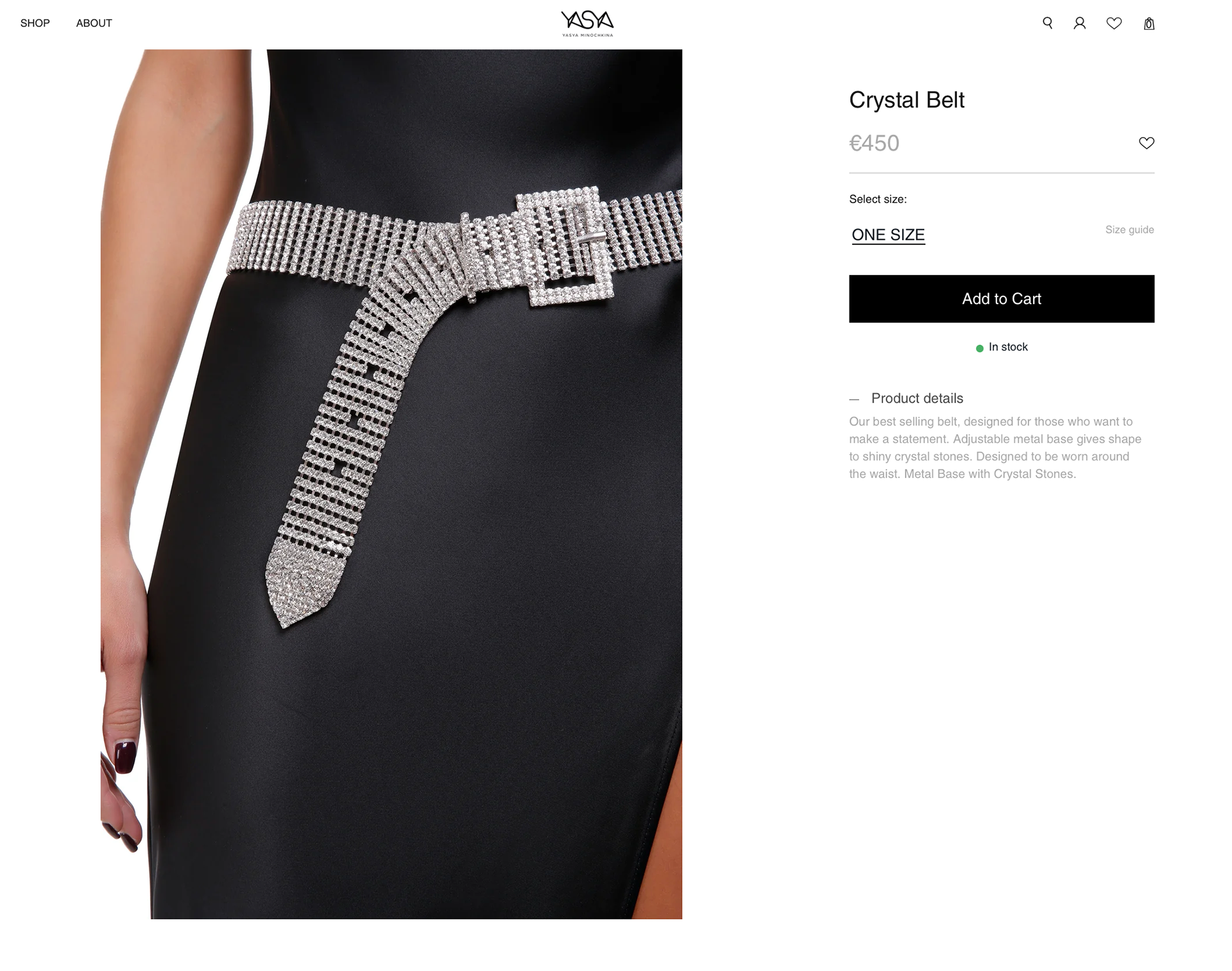Click the €450 price text

[874, 143]
